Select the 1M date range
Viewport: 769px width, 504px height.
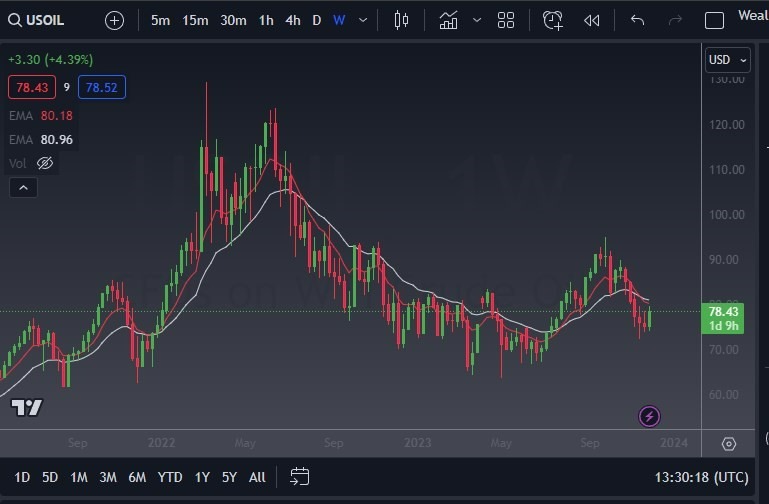coord(78,477)
